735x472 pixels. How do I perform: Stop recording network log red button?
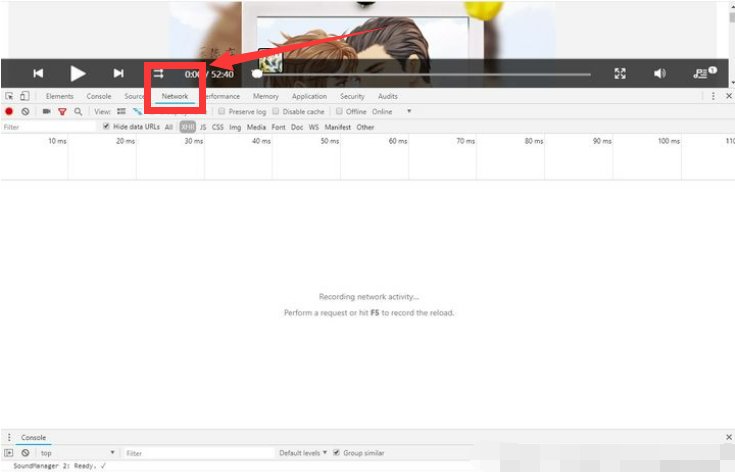[x=9, y=112]
